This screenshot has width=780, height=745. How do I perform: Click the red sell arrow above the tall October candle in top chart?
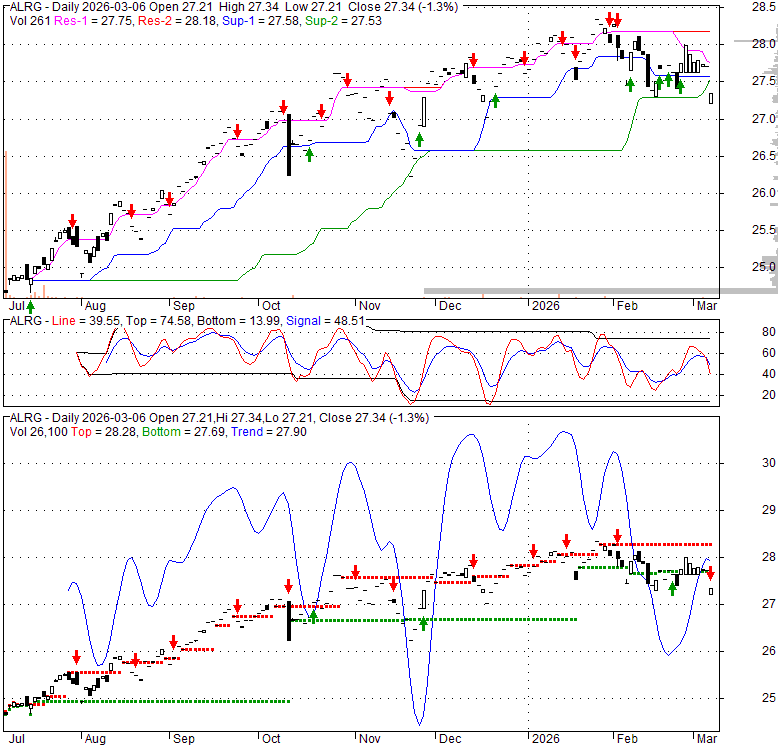(x=284, y=105)
